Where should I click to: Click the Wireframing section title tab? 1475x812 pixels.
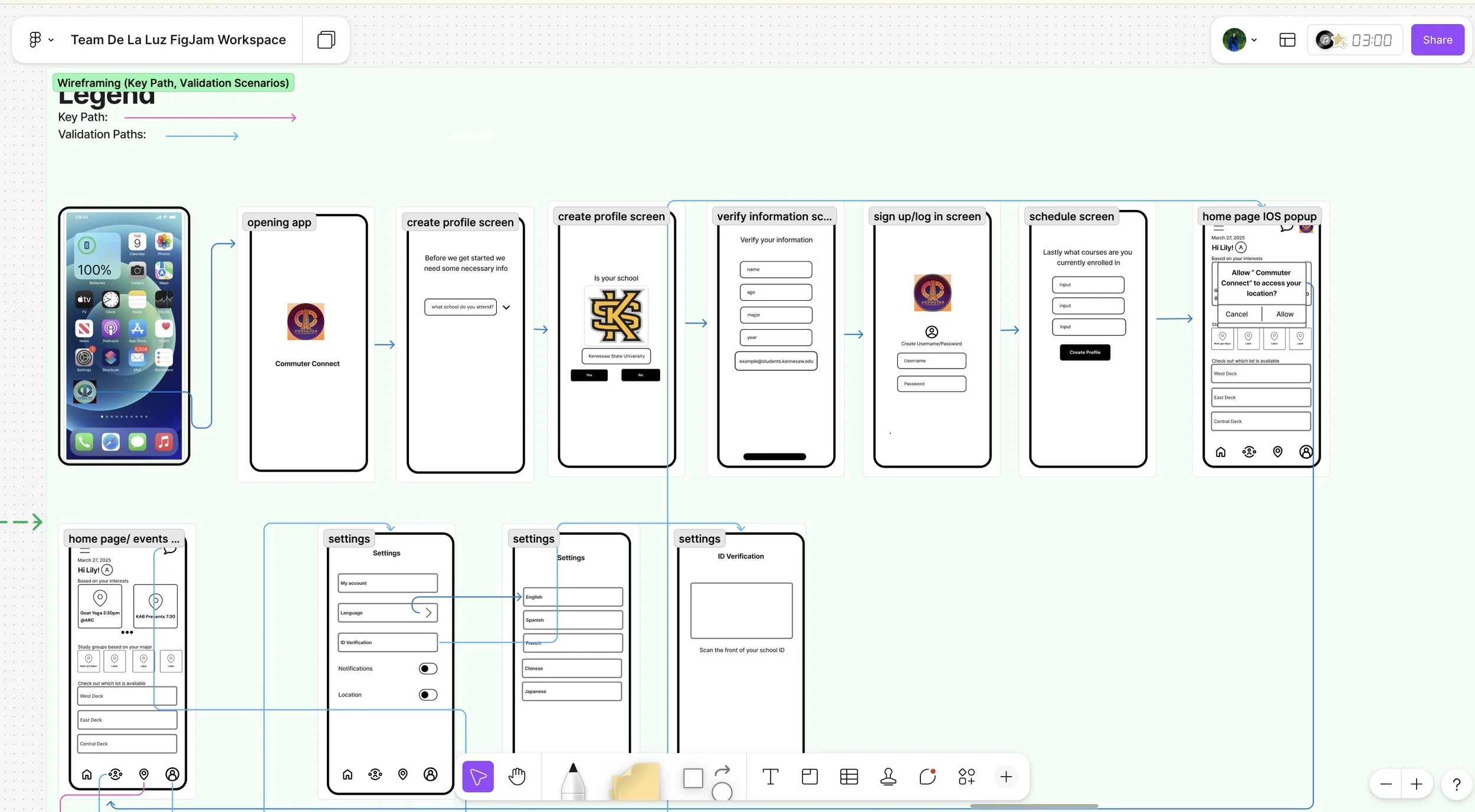pyautogui.click(x=173, y=83)
